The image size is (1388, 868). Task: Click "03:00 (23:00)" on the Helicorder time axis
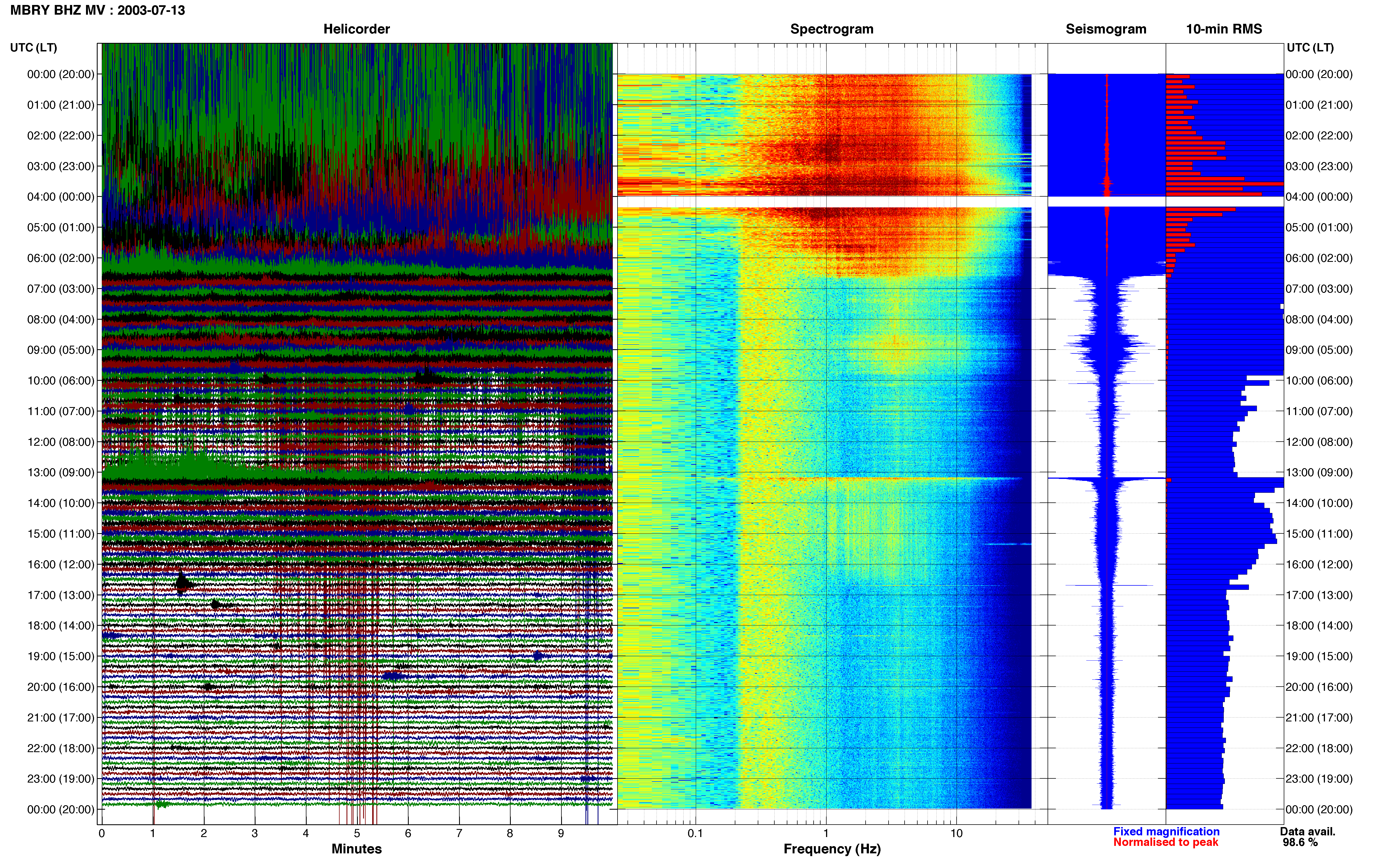(x=61, y=166)
